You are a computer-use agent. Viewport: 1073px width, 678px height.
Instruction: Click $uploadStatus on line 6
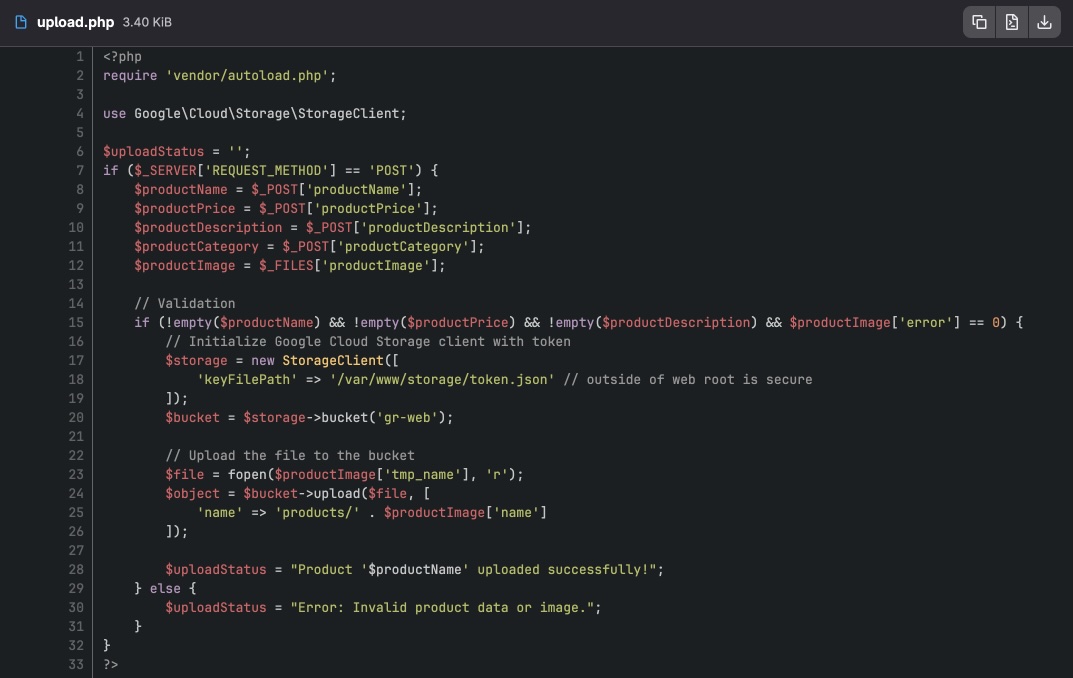click(153, 151)
